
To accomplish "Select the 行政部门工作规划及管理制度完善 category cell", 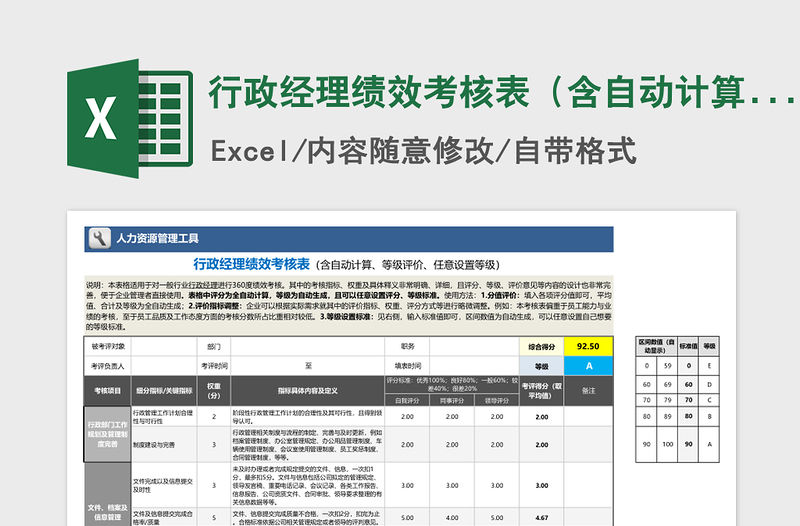I will point(107,435).
